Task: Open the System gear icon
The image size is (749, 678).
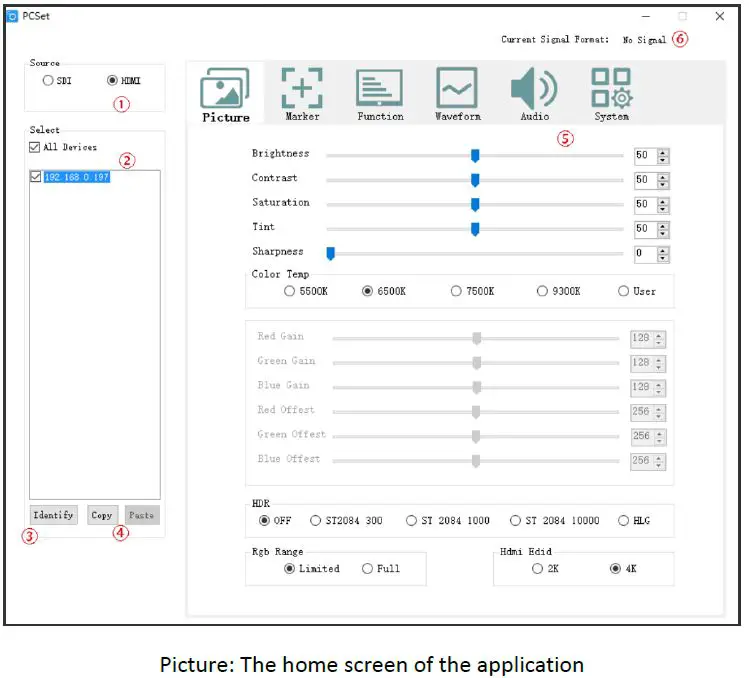Action: point(611,90)
